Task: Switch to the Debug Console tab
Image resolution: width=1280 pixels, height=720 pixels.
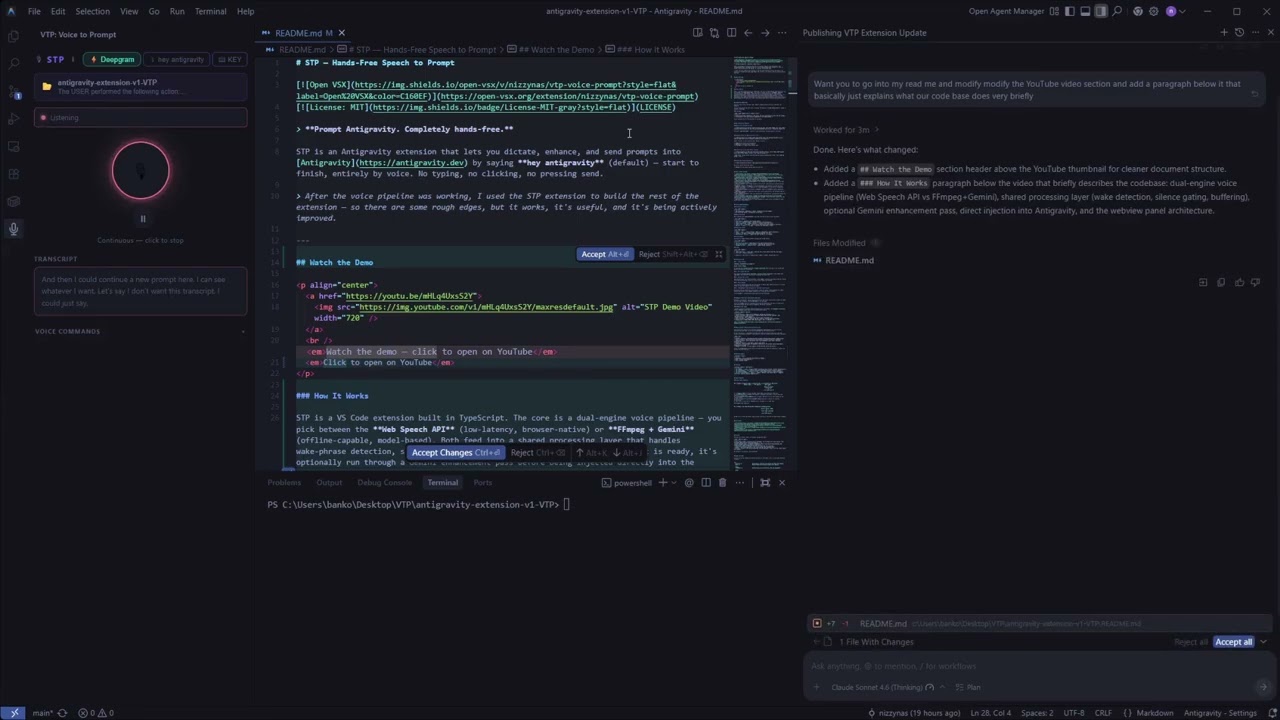Action: click(384, 483)
